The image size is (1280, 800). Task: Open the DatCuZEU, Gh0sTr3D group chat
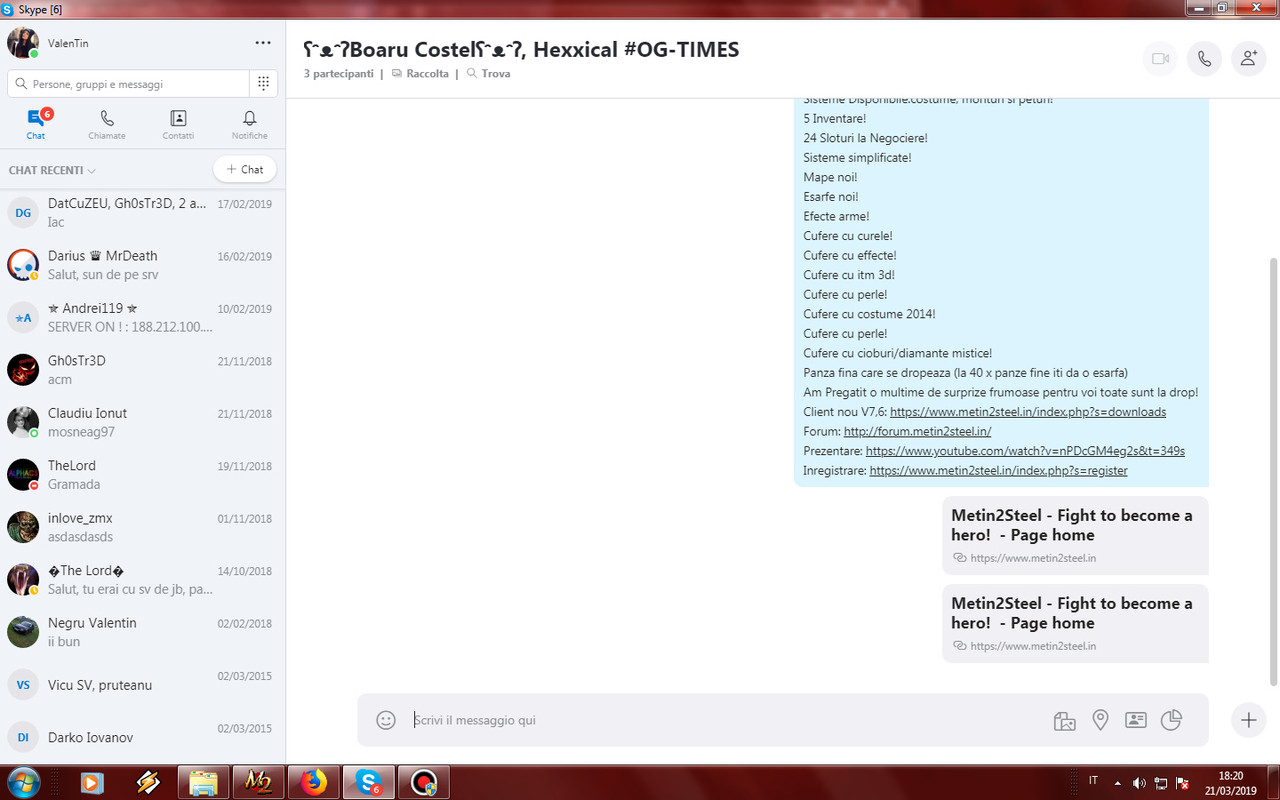142,213
